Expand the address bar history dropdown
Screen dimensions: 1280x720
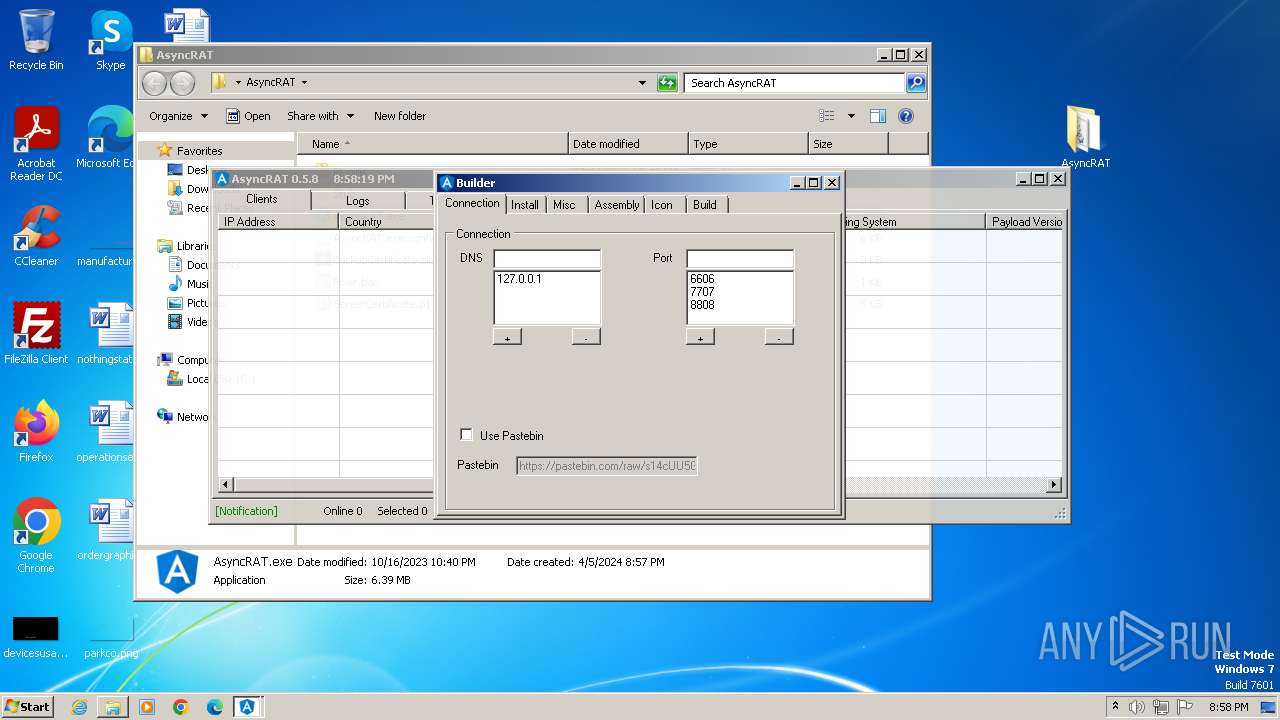[x=642, y=83]
